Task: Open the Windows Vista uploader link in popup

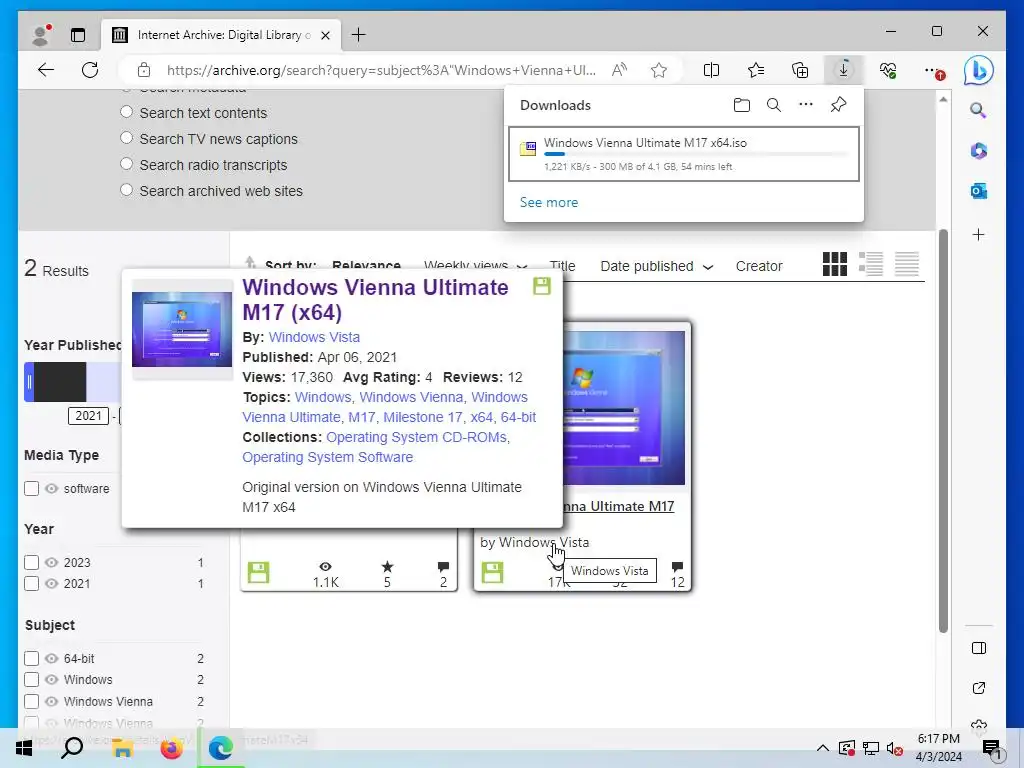Action: click(314, 337)
